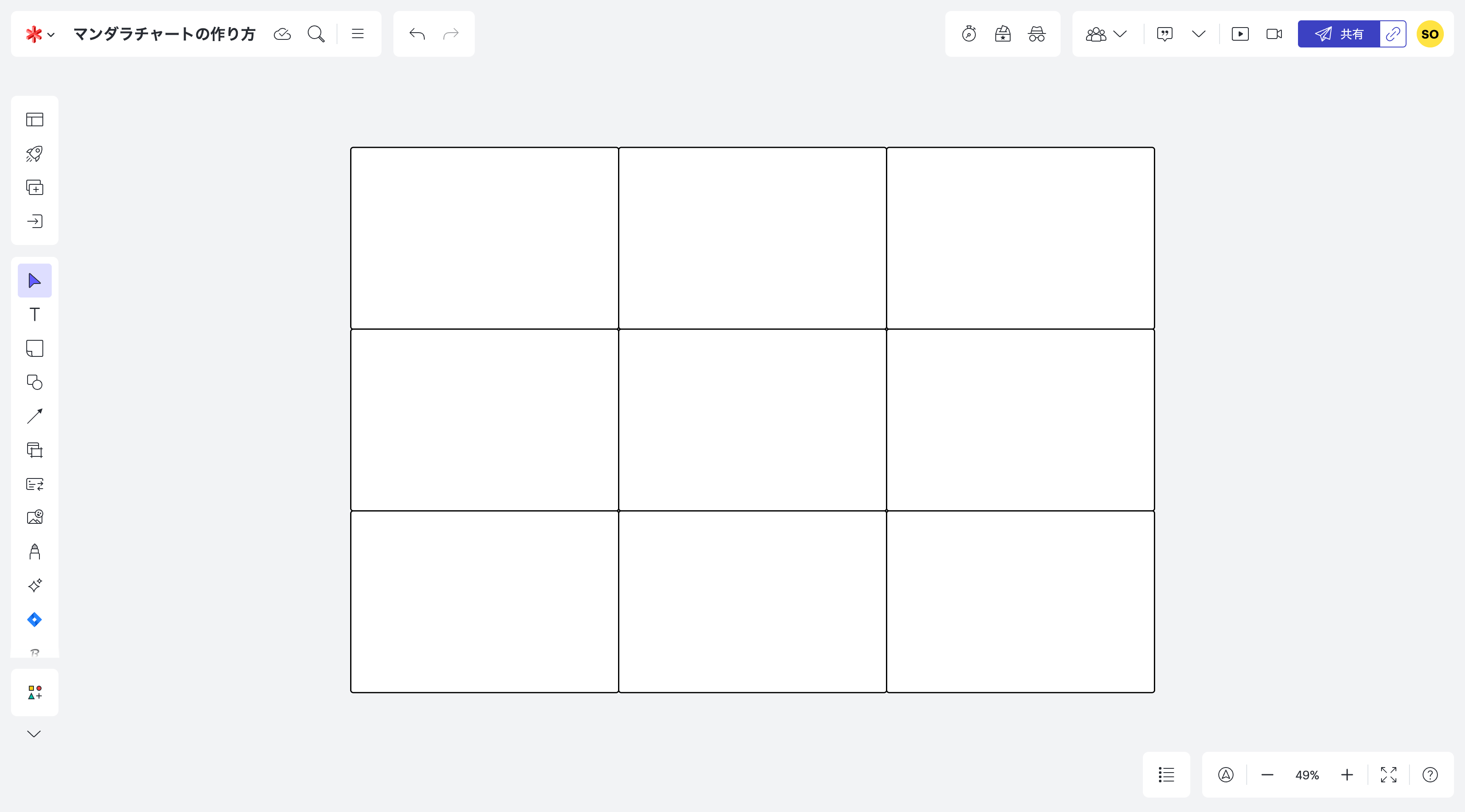Expand the collaborators dropdown arrow

coord(1120,34)
